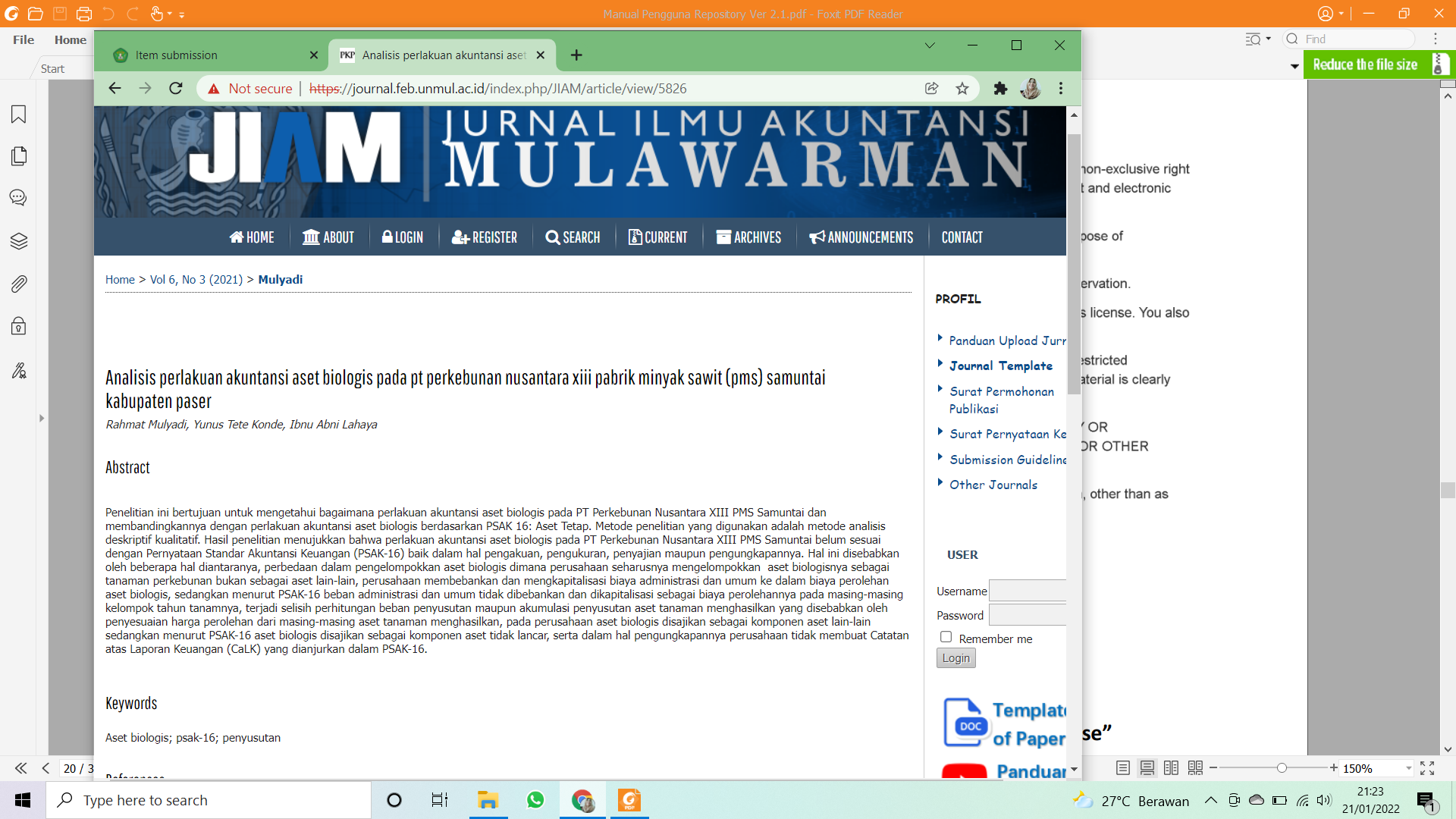Image resolution: width=1456 pixels, height=819 pixels.
Task: Expand the Foxit left panel arrow
Action: pos(42,418)
